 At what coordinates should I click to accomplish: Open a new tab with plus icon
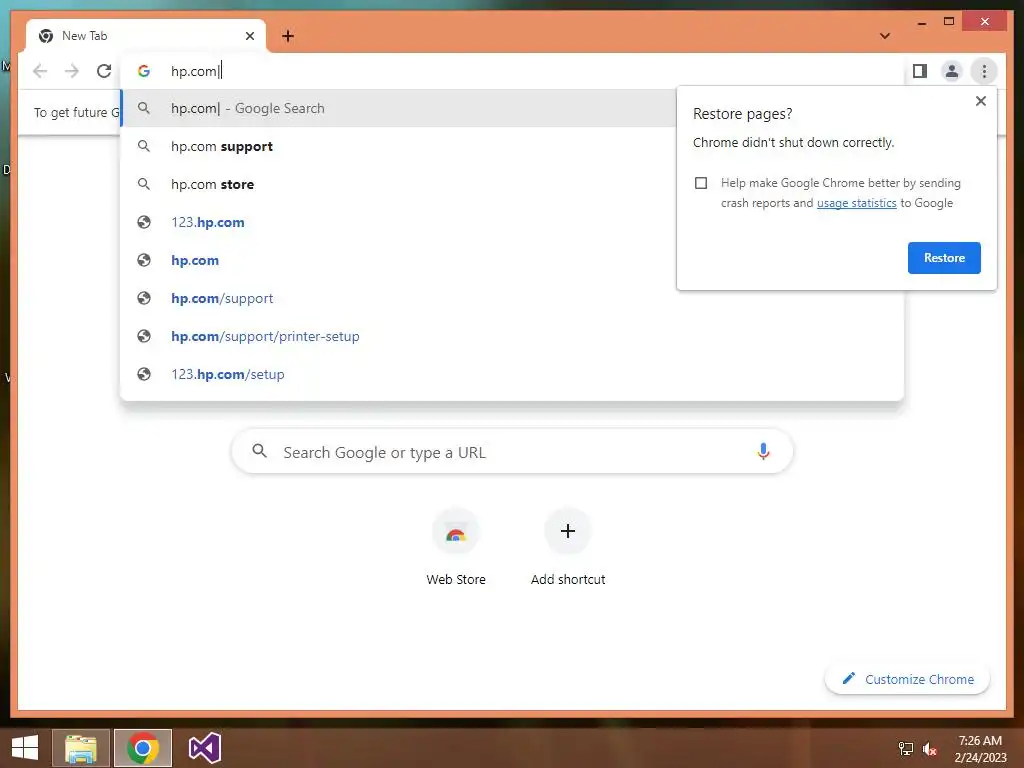click(288, 36)
